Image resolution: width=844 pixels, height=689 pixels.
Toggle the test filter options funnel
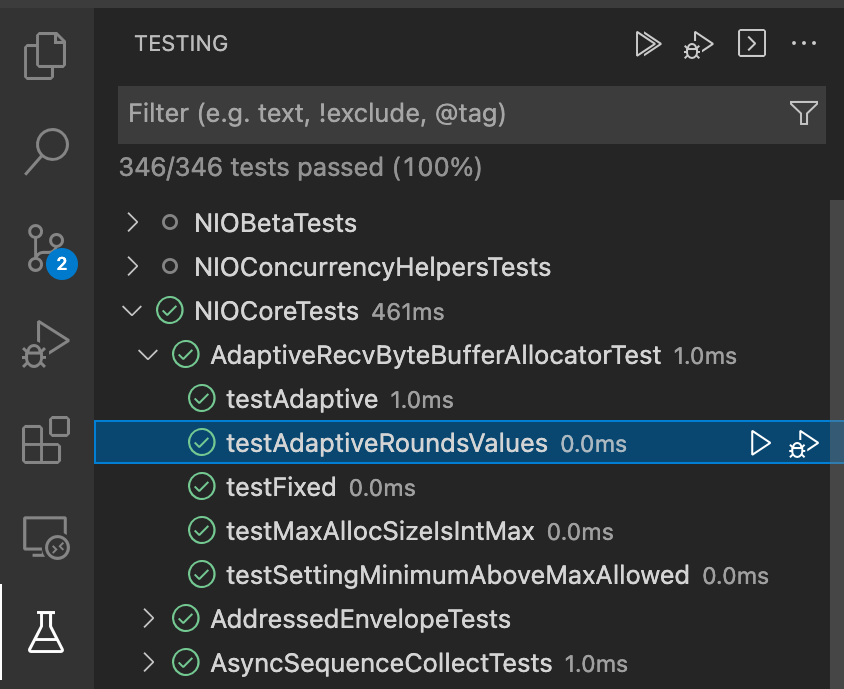[803, 114]
